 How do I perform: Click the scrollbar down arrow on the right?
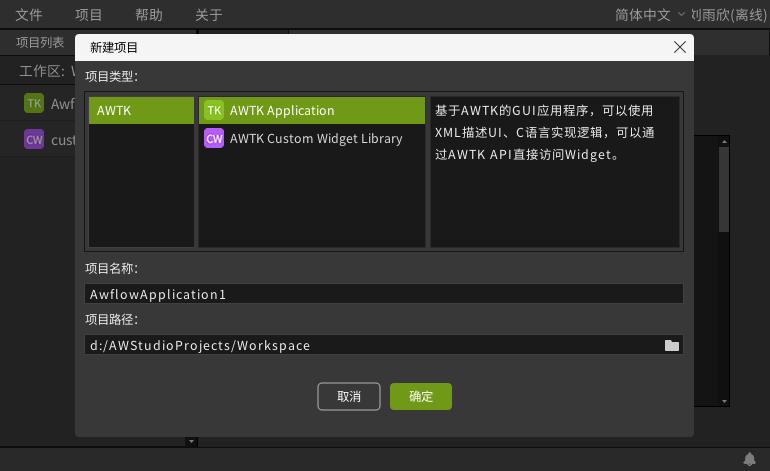pyautogui.click(x=725, y=401)
